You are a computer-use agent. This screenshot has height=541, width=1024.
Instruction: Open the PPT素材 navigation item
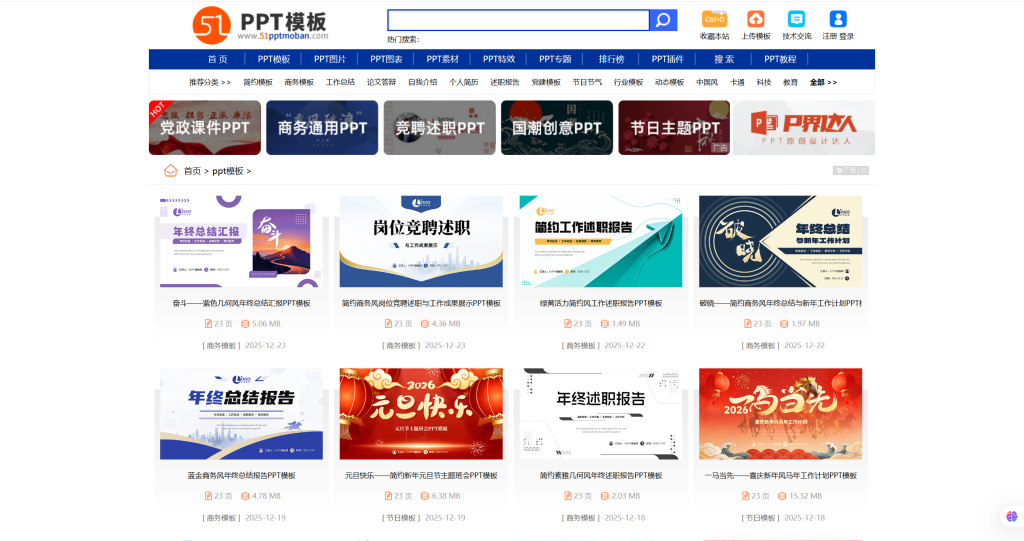443,59
